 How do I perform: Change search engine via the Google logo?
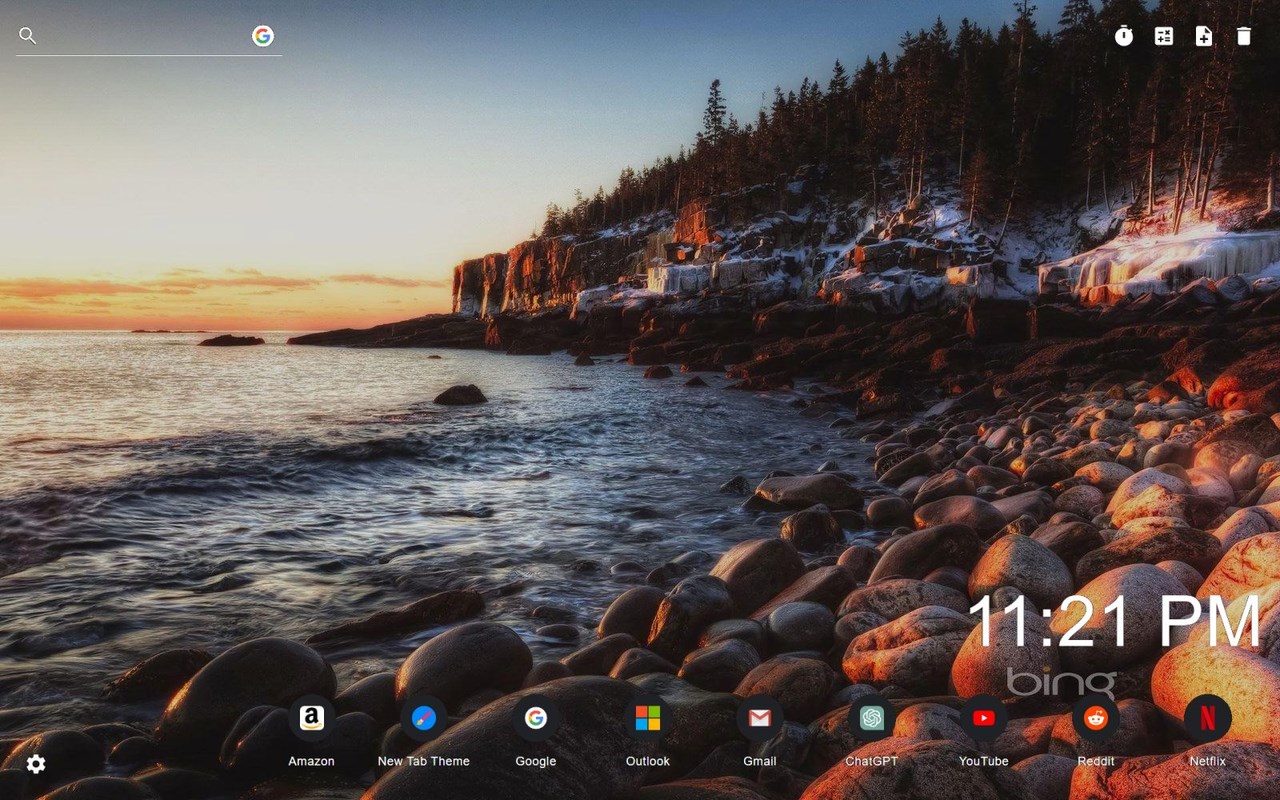263,36
